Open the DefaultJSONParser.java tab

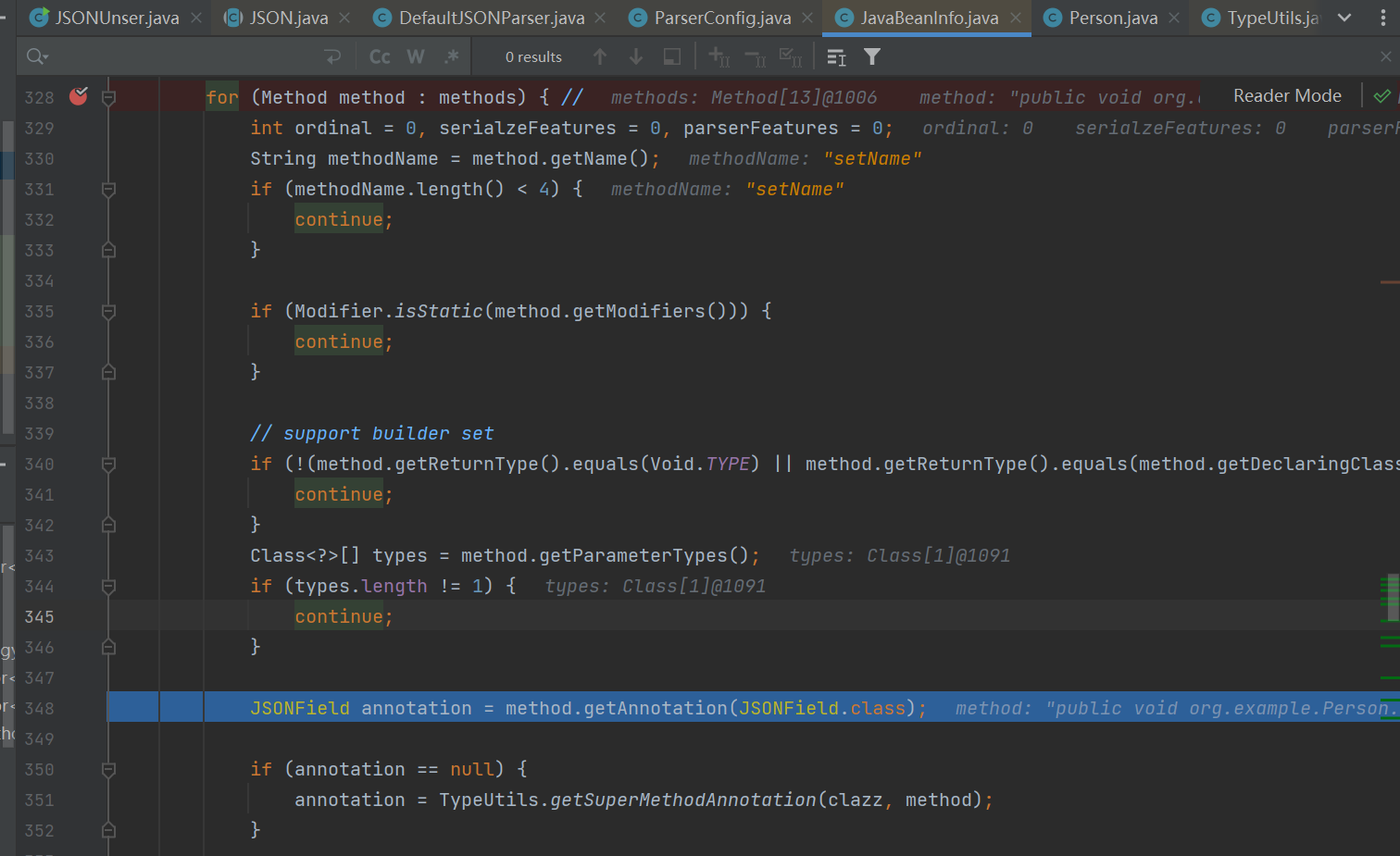tap(491, 18)
